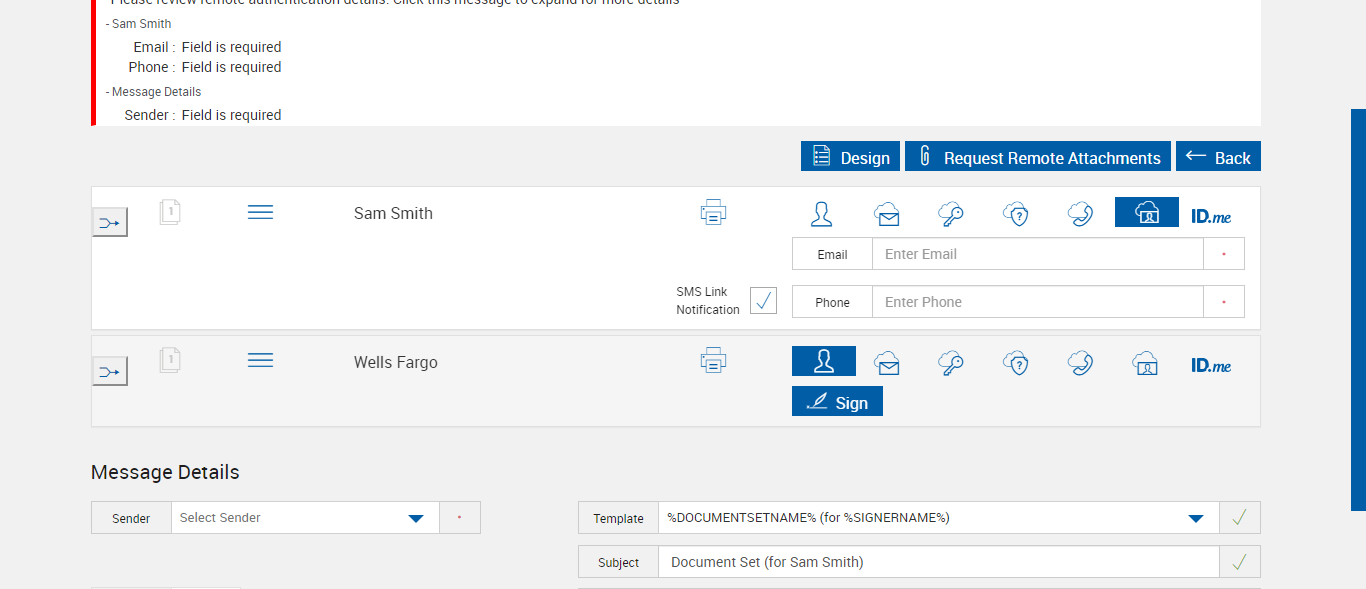1366x589 pixels.
Task: Click the Enter Email input field
Action: tap(1037, 254)
